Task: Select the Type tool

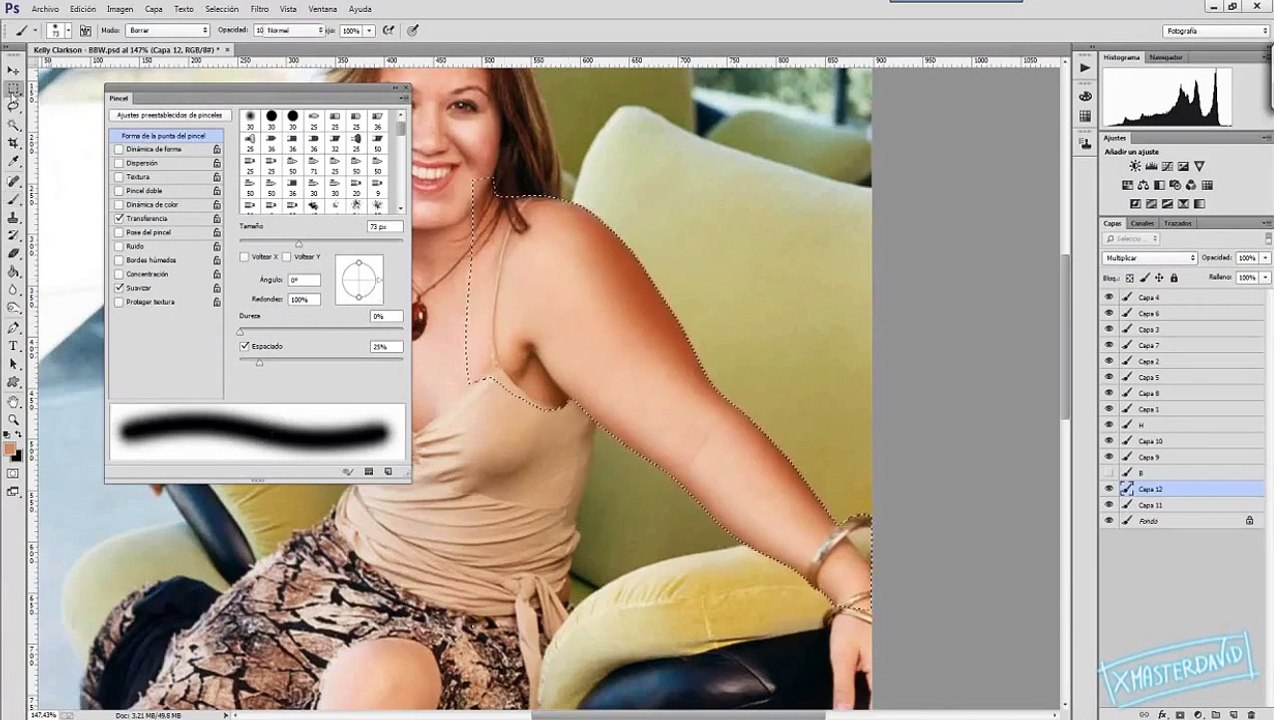Action: click(x=13, y=346)
